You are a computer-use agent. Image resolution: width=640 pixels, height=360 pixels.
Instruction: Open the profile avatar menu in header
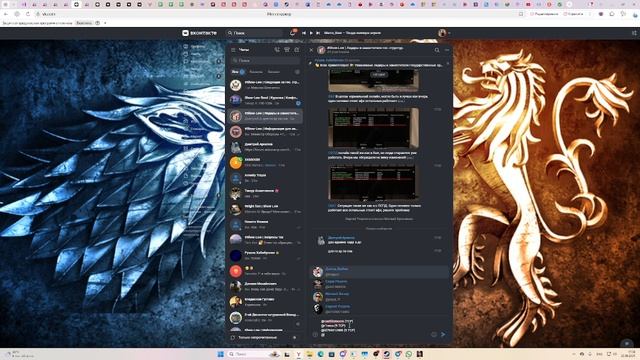tap(444, 33)
